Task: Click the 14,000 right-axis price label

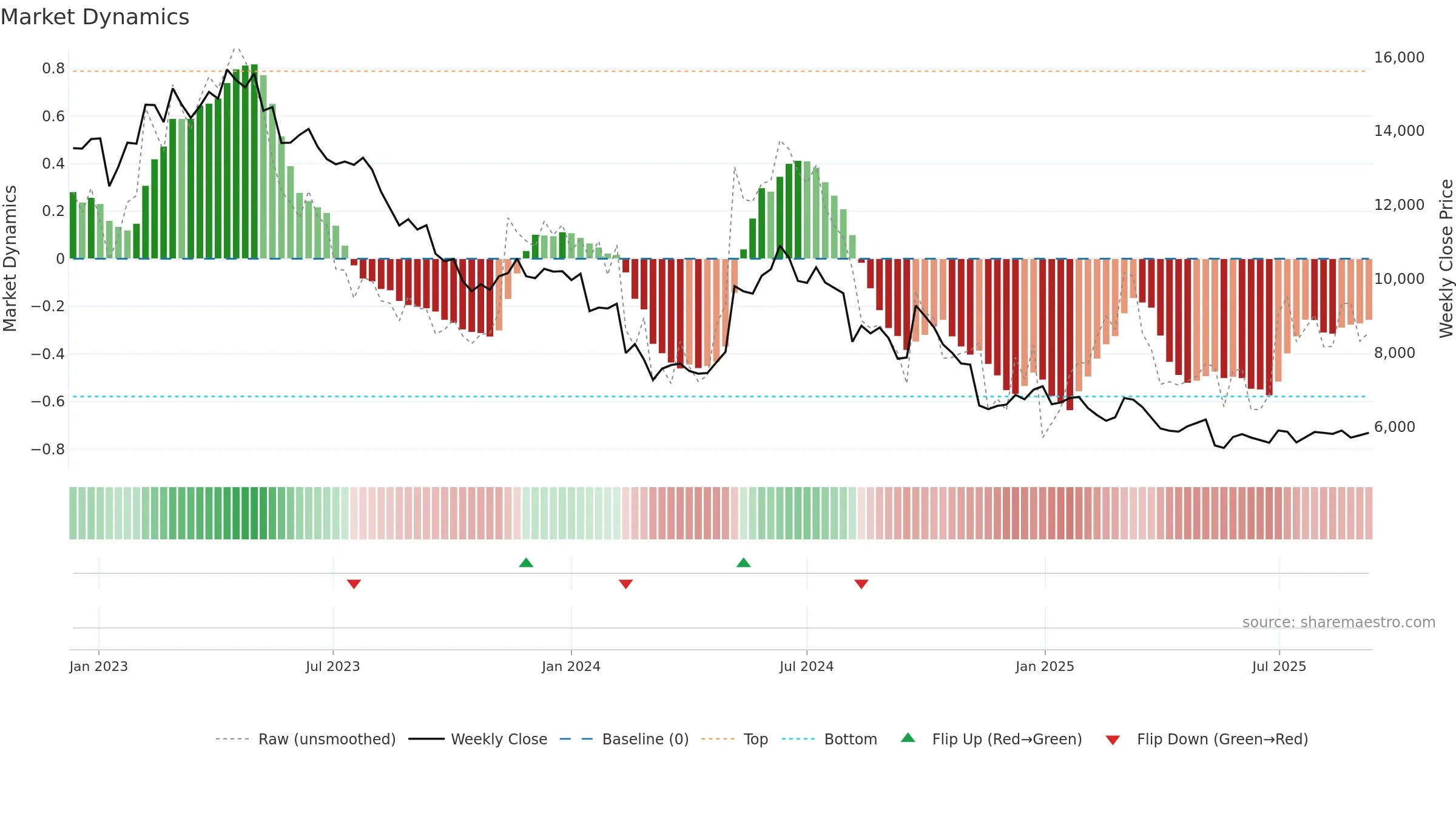Action: [x=1399, y=131]
